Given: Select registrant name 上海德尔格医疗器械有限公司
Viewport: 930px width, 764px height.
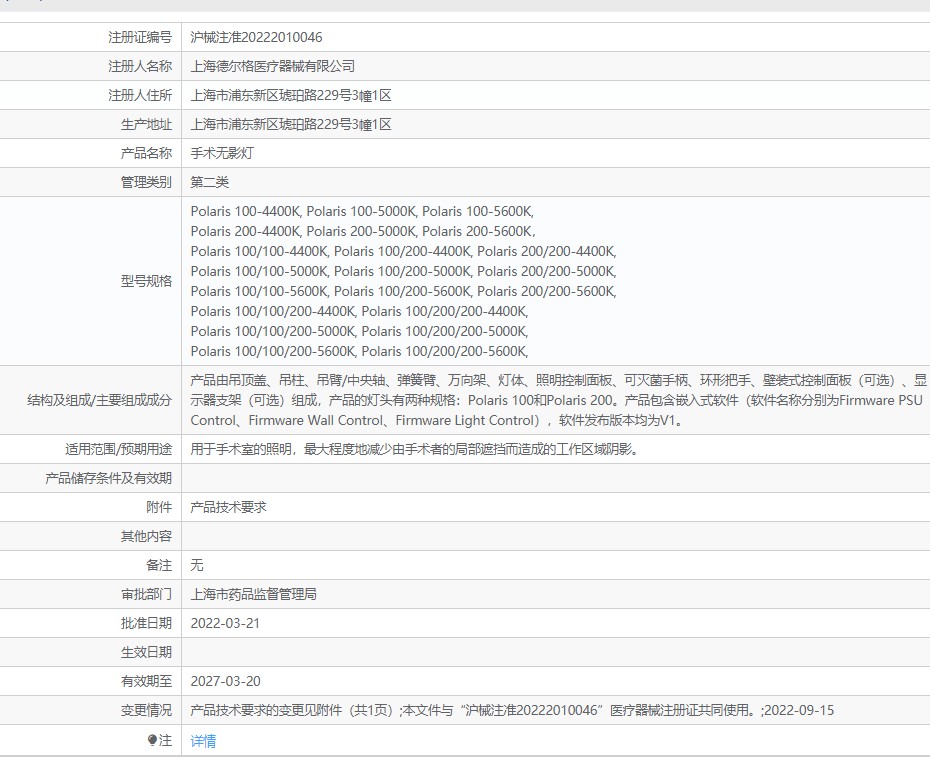Looking at the screenshot, I should click(273, 66).
